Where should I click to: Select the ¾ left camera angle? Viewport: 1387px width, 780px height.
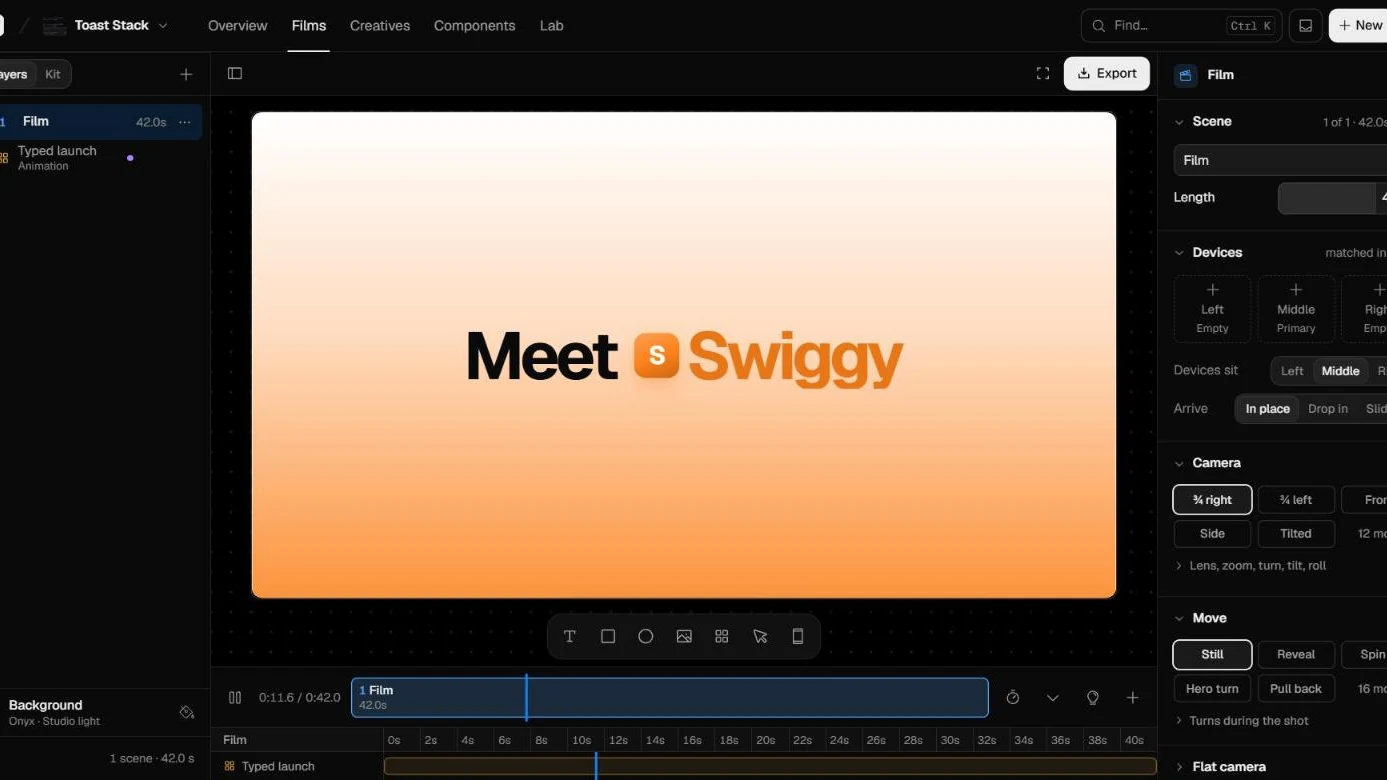pos(1296,500)
